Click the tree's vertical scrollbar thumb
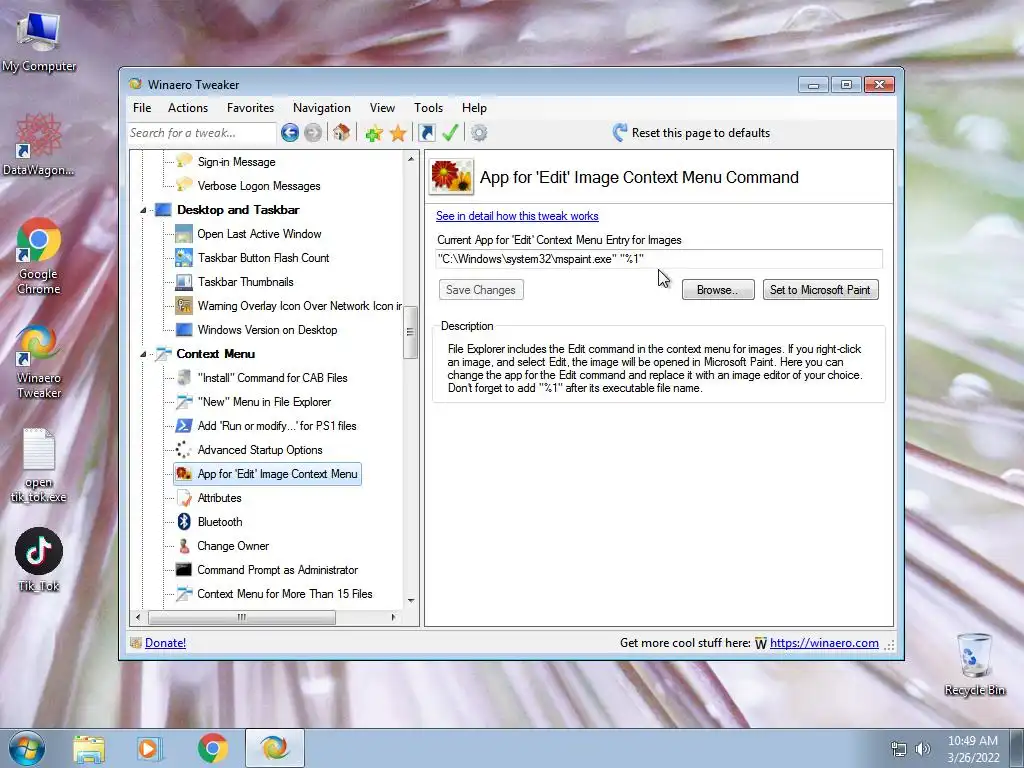Image resolution: width=1024 pixels, height=768 pixels. [x=410, y=332]
